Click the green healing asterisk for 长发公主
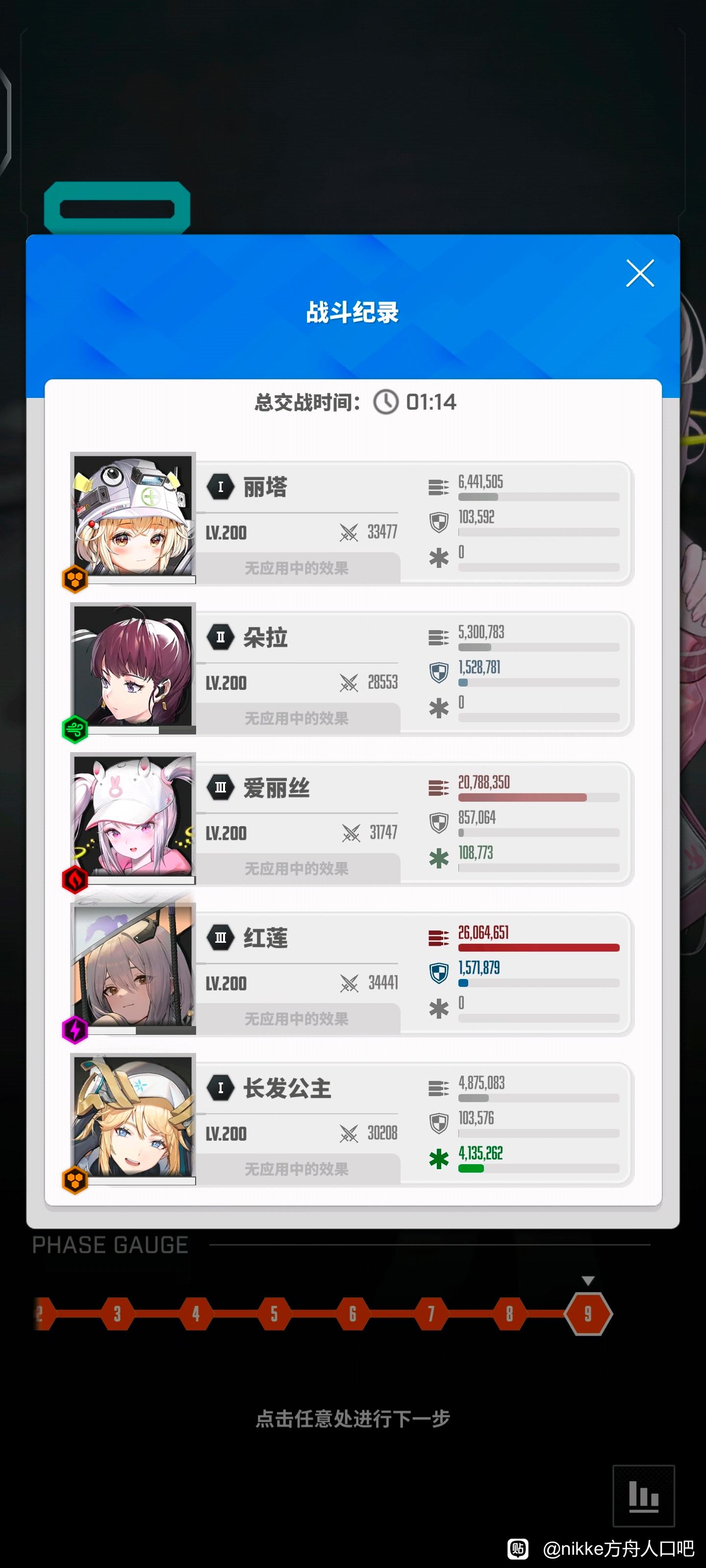The width and height of the screenshot is (706, 1568). pos(439,1159)
